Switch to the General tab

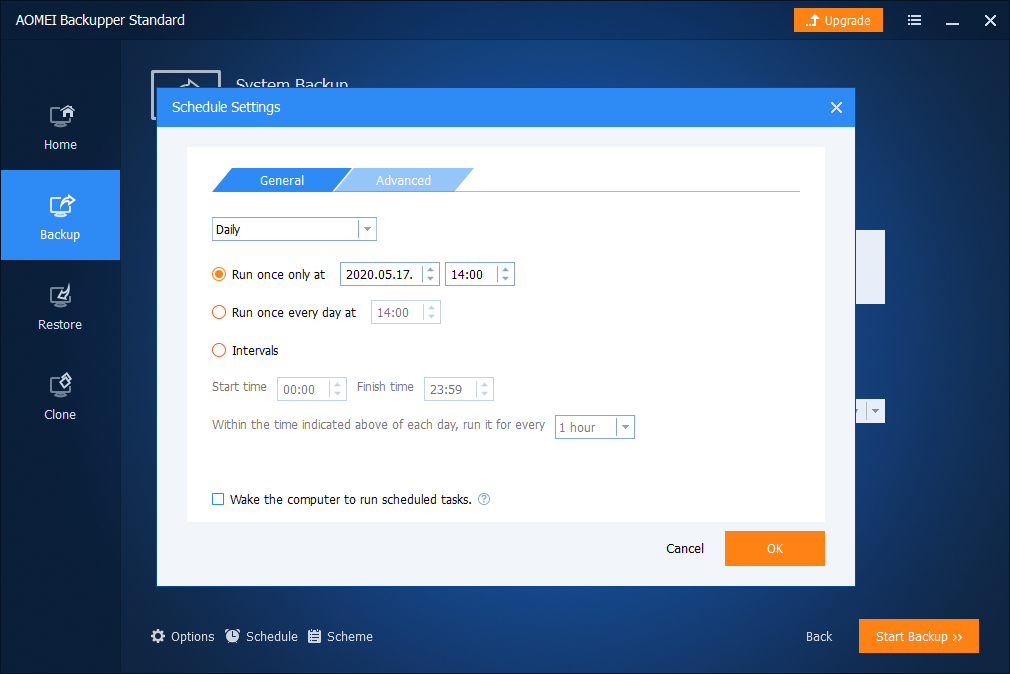(281, 180)
